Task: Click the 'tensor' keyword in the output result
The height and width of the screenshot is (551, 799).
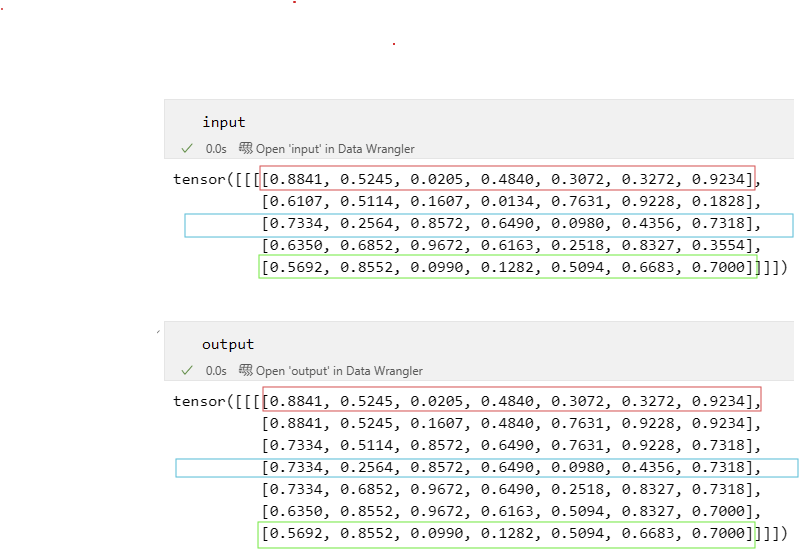Action: pos(199,401)
